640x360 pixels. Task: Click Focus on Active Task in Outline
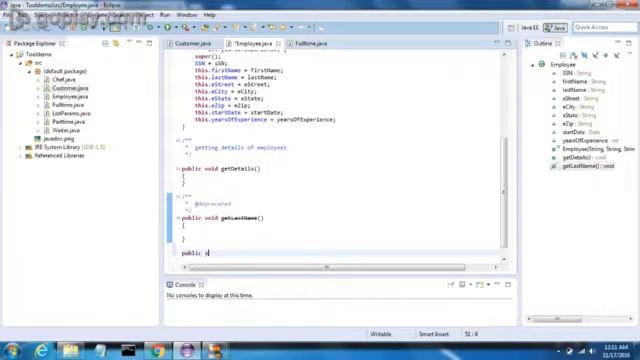[x=563, y=55]
